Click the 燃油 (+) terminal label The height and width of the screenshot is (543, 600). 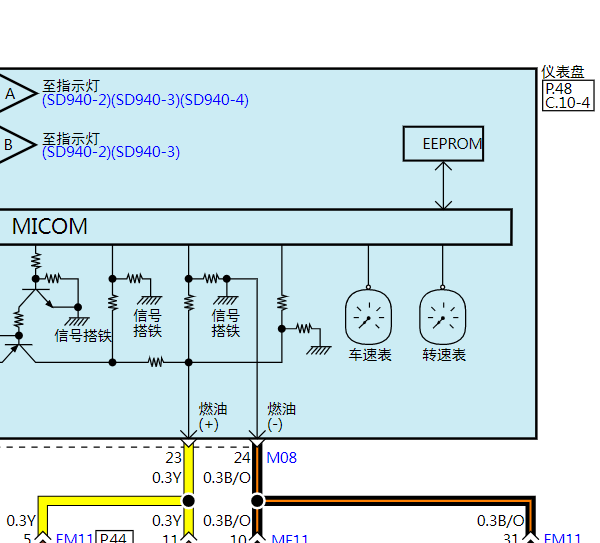pos(213,417)
